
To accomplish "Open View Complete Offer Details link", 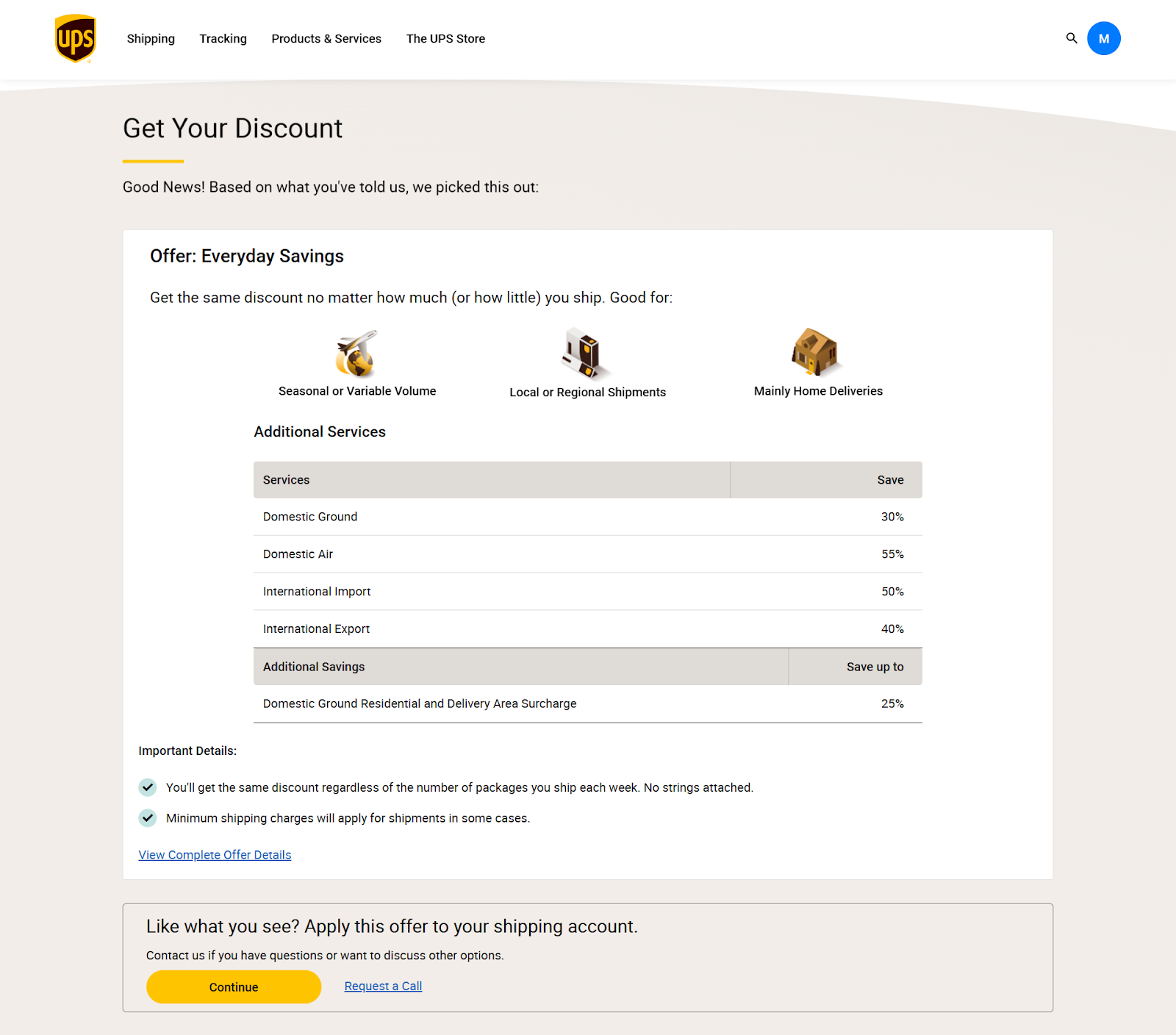I will pyautogui.click(x=215, y=855).
